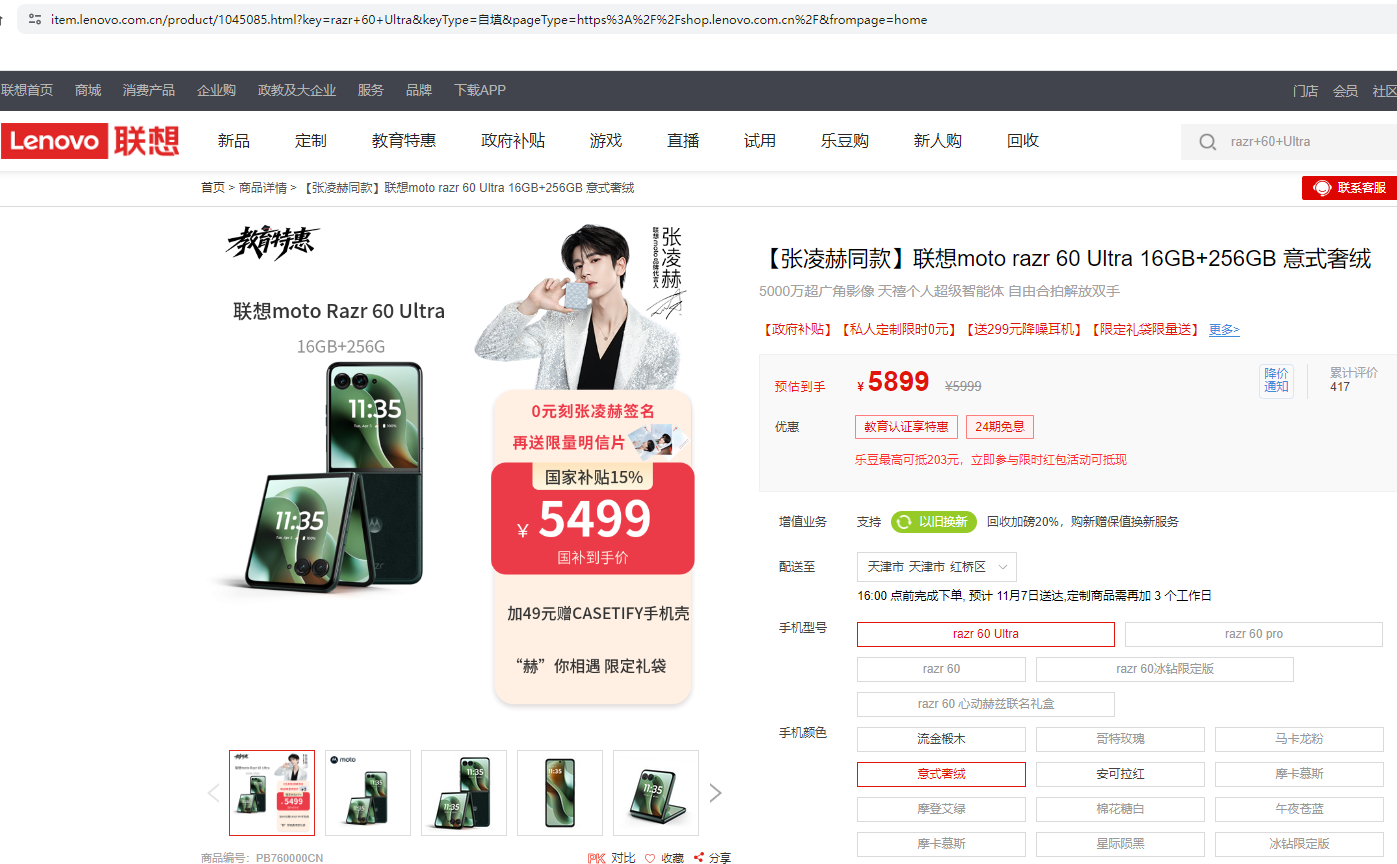Image resolution: width=1397 pixels, height=864 pixels.
Task: Select the 安可拉红 color option
Action: 1120,774
